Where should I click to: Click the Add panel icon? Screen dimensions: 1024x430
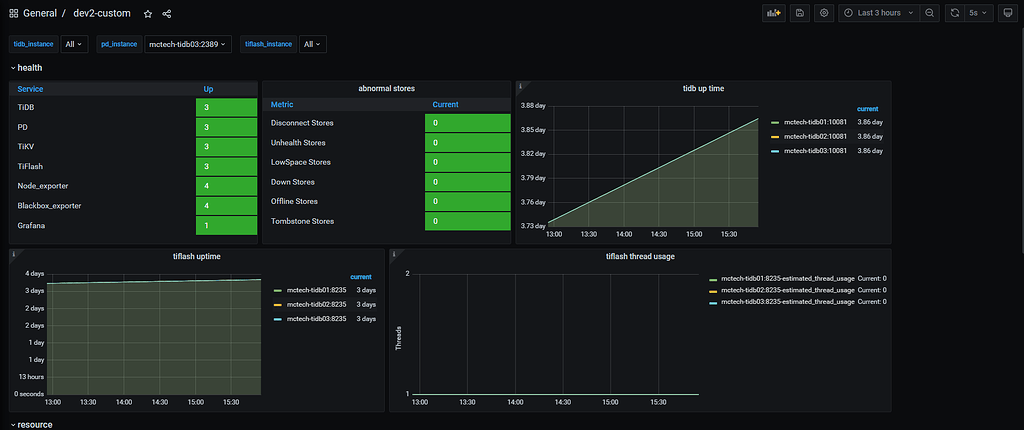click(773, 13)
